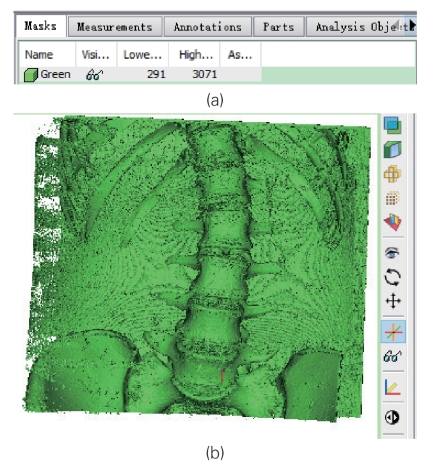Toggle the crosshair reference lines button
Screen dimensions: 432x472
[393, 332]
